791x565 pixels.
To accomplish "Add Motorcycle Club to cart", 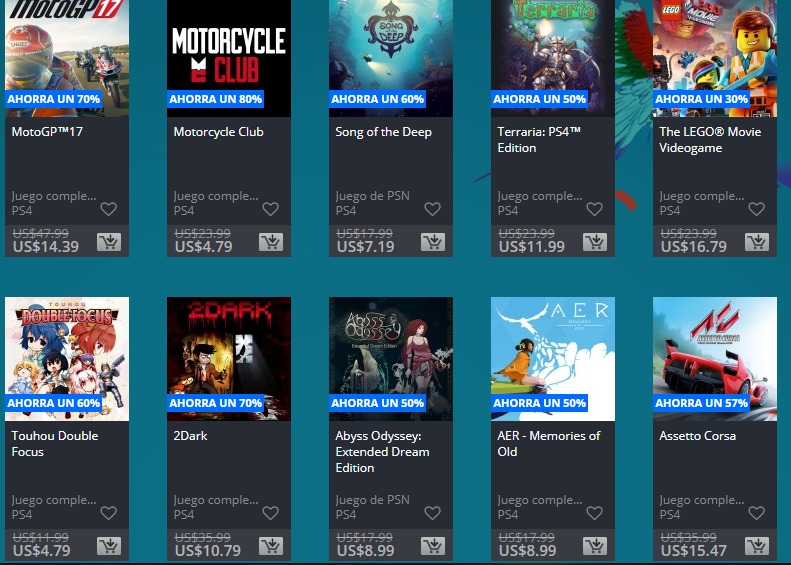I will click(x=271, y=243).
